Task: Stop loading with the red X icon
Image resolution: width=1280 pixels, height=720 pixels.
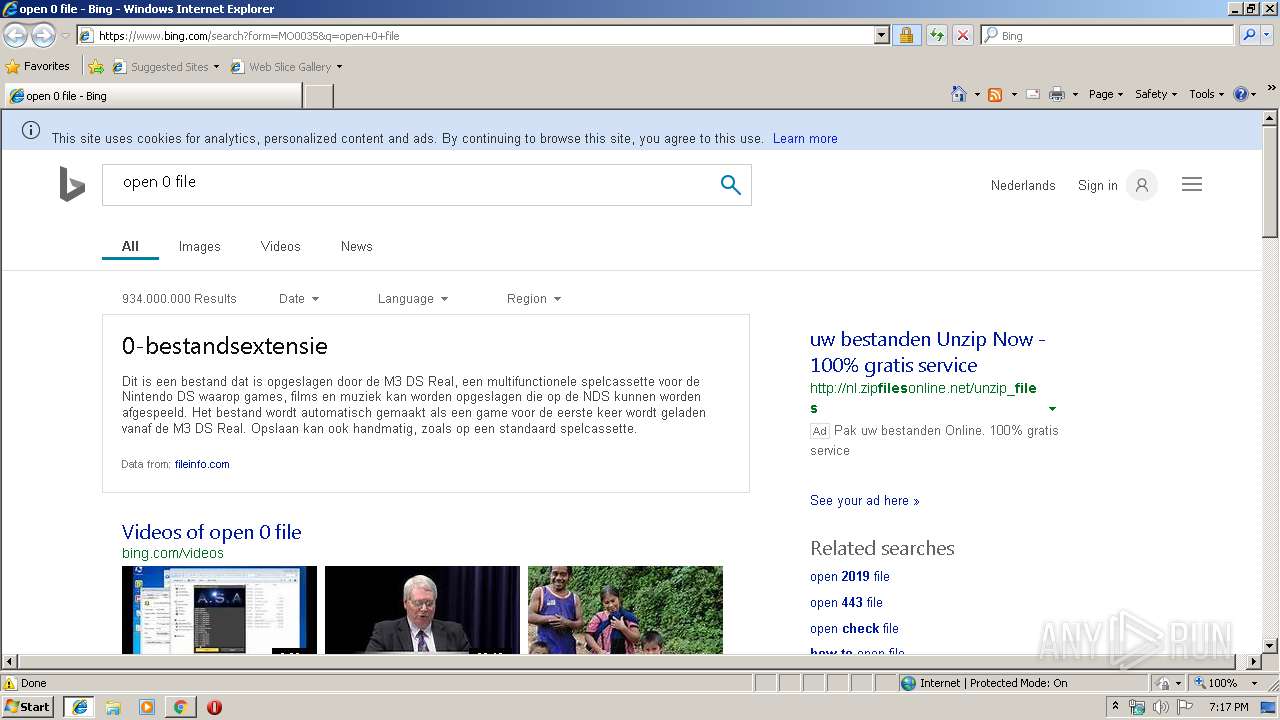Action: click(962, 36)
